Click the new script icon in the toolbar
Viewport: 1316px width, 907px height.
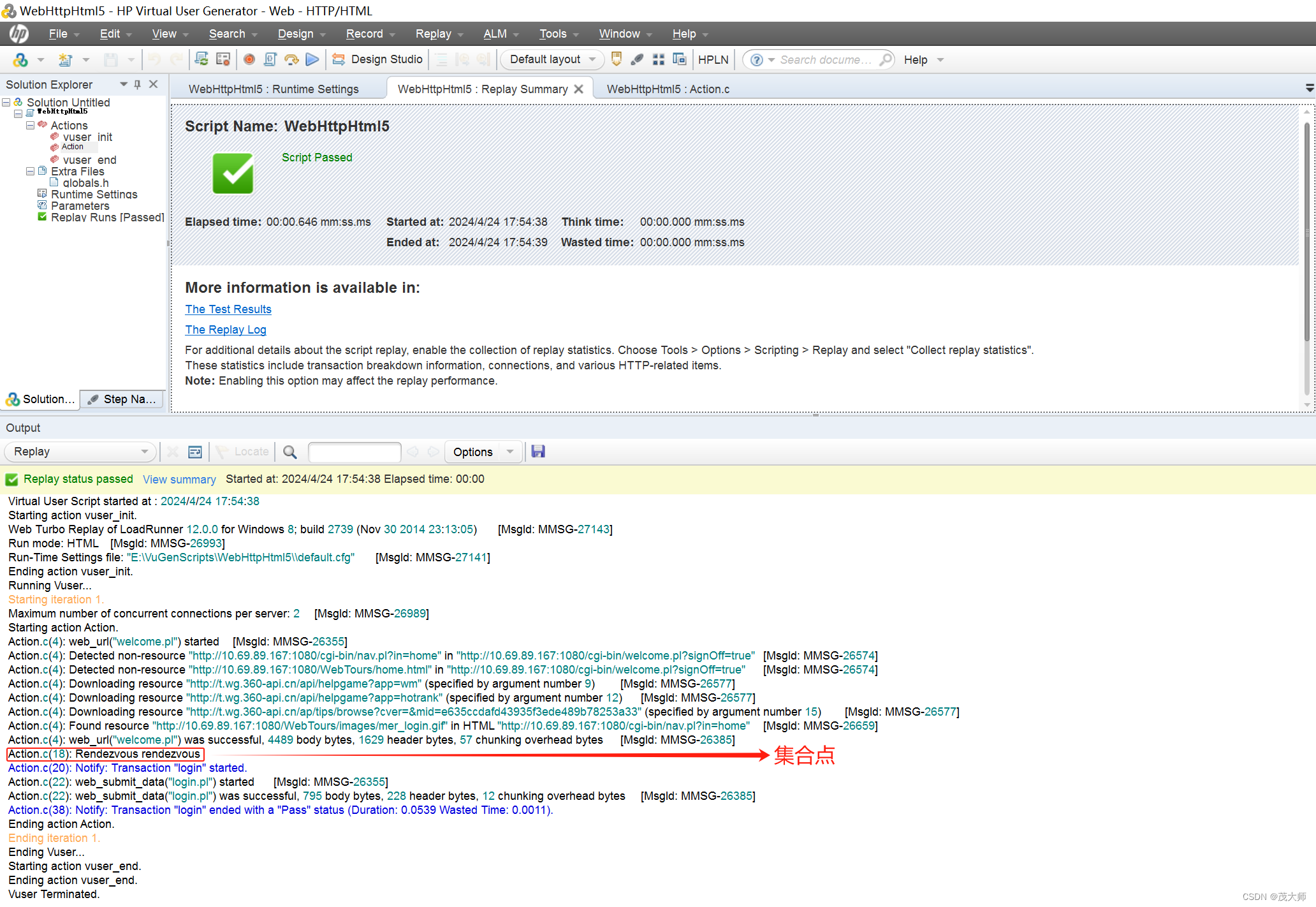click(65, 59)
